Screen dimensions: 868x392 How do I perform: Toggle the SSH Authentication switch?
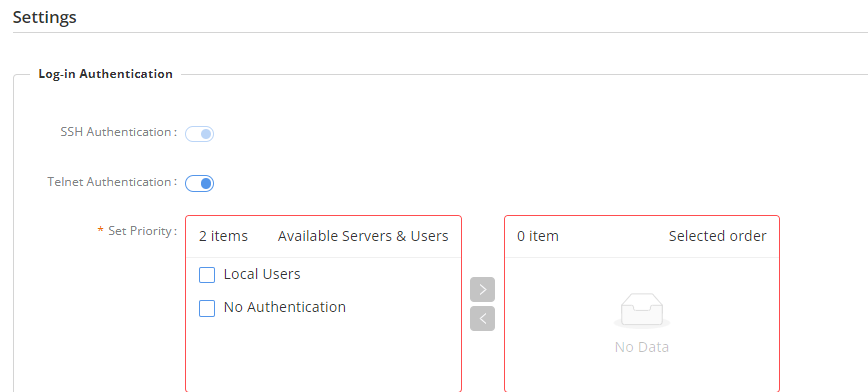click(199, 134)
